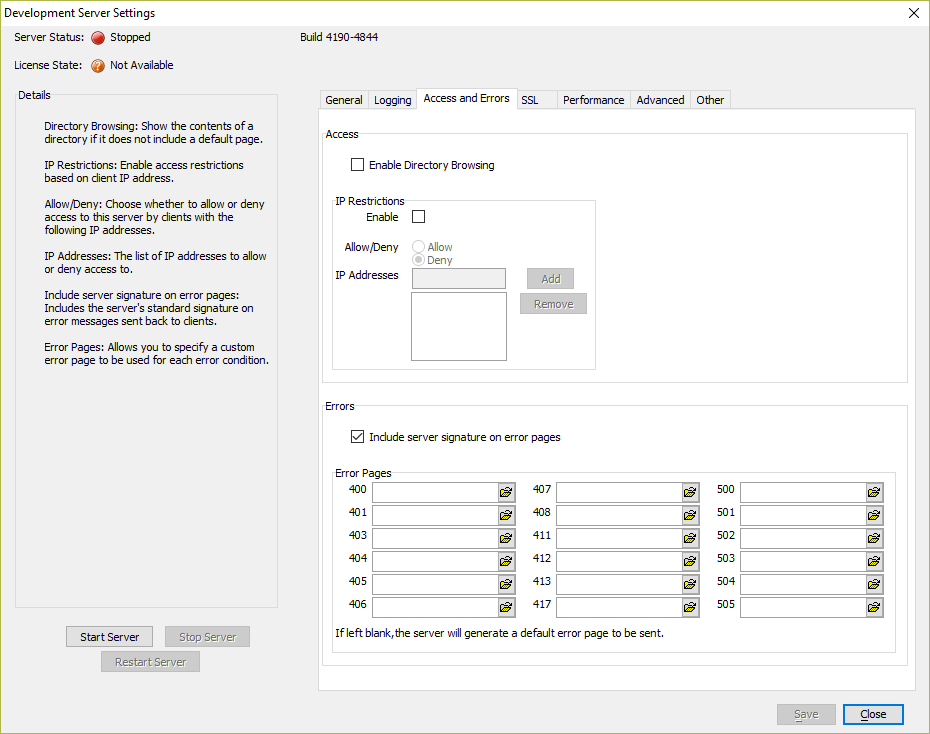The height and width of the screenshot is (734, 930).
Task: Click the Close button
Action: coord(873,714)
